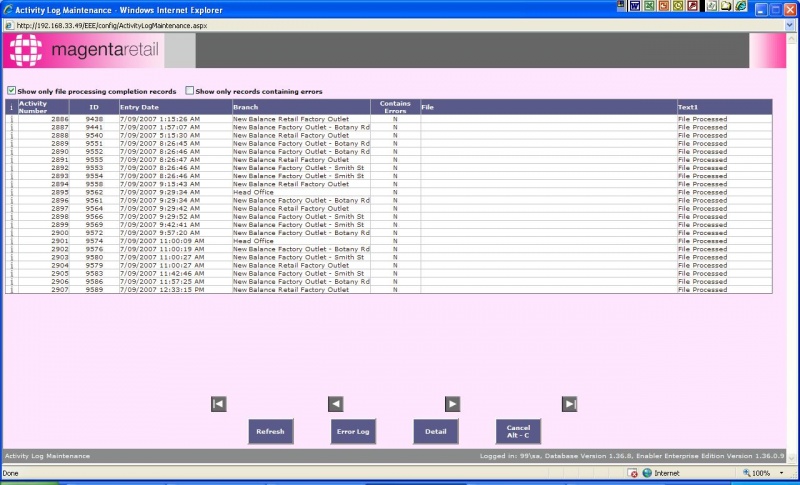Screen dimensions: 800x485
Task: Click the Contains Errors column header
Action: coord(395,107)
